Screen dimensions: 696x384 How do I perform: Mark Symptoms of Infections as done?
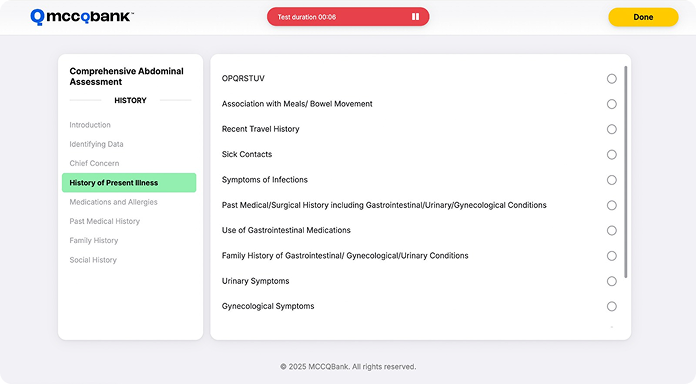point(612,180)
